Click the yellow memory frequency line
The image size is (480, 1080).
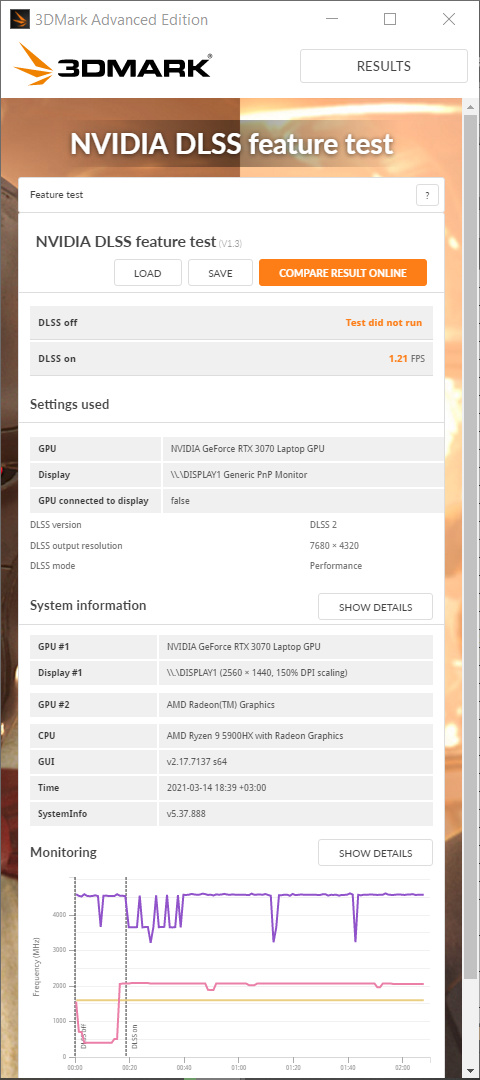(249, 999)
